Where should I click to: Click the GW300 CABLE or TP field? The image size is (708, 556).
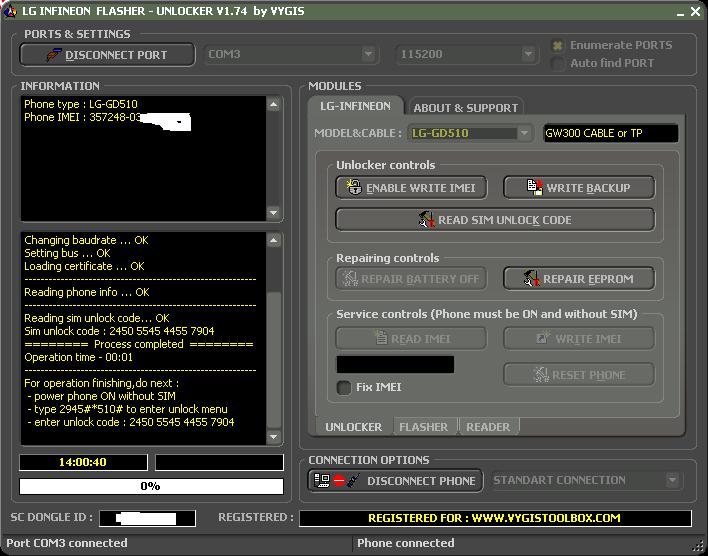click(611, 133)
